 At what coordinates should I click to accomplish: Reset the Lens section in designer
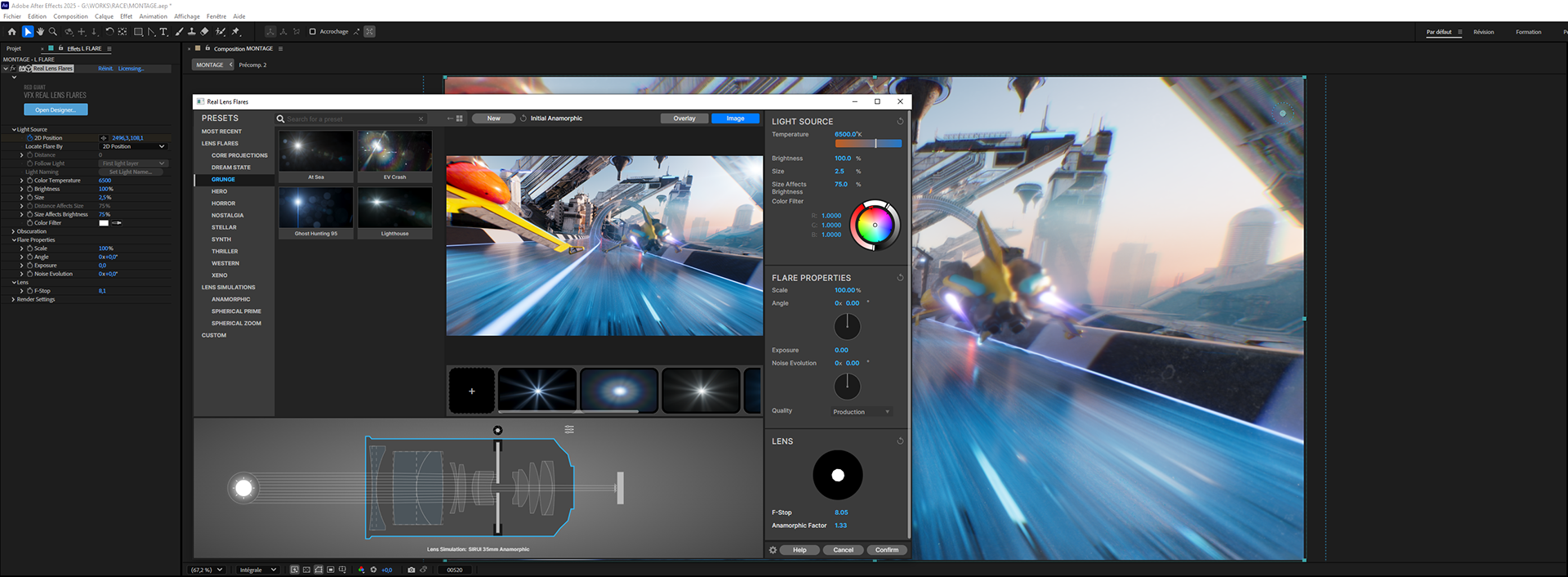point(900,441)
